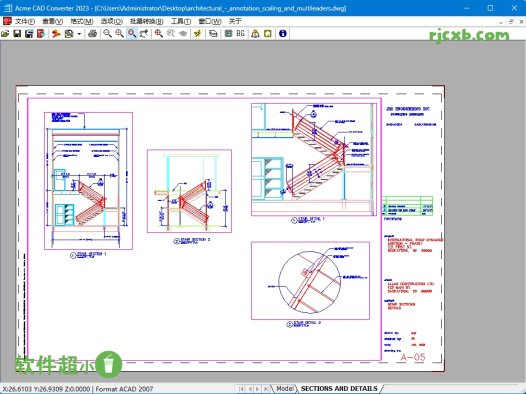Click the Stair Section 2 drawing viewport
Screen dimensions: 526x394
pyautogui.click(x=189, y=191)
